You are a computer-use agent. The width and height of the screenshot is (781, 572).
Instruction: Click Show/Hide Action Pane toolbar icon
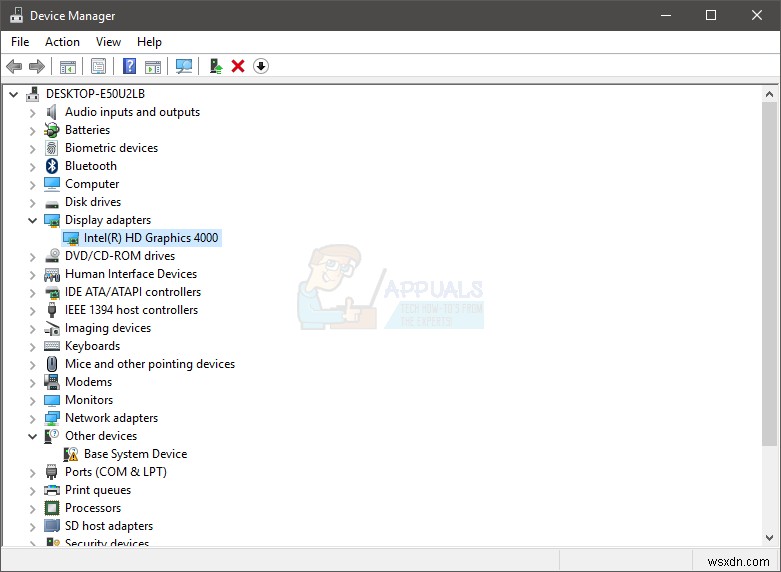153,66
